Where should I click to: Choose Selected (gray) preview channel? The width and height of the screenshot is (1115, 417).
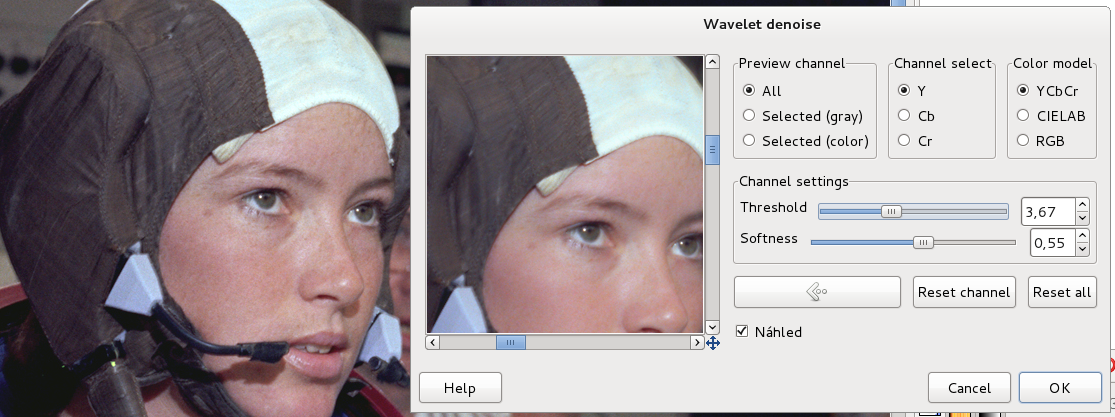[748, 115]
